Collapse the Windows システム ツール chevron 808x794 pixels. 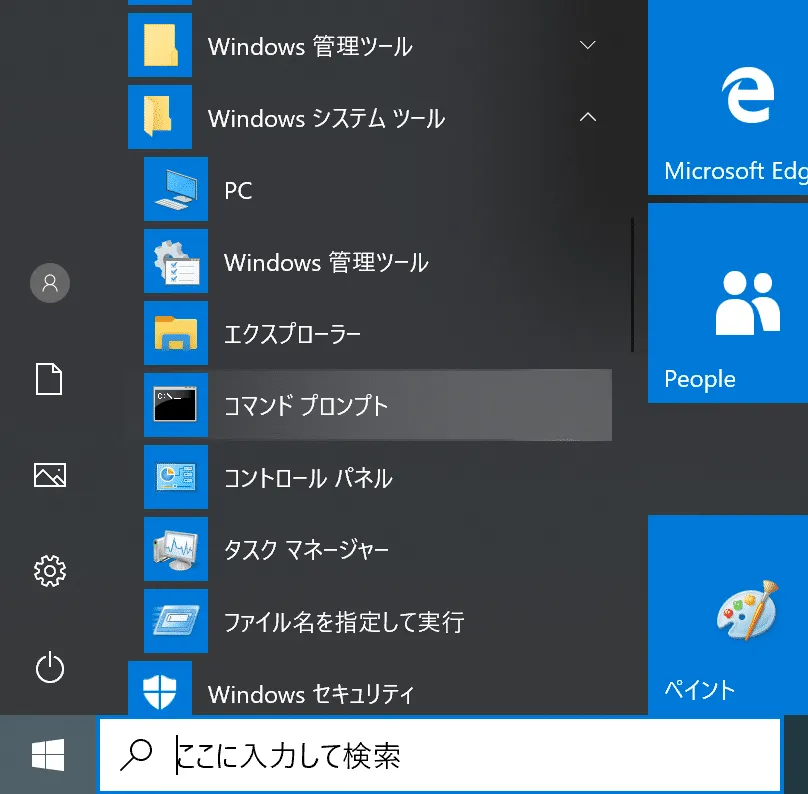tap(587, 117)
